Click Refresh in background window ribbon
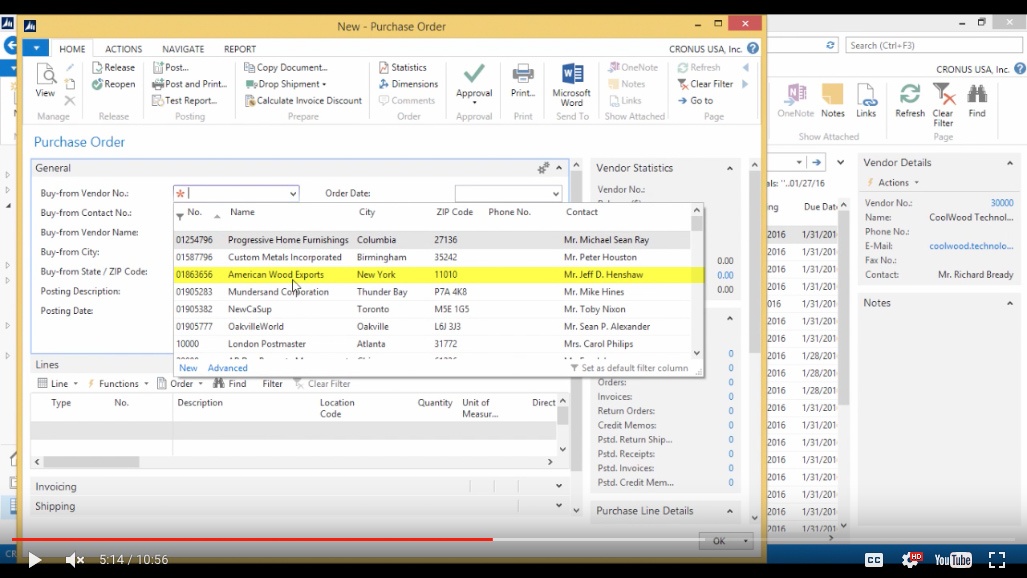Image resolution: width=1027 pixels, height=578 pixels. click(x=910, y=100)
